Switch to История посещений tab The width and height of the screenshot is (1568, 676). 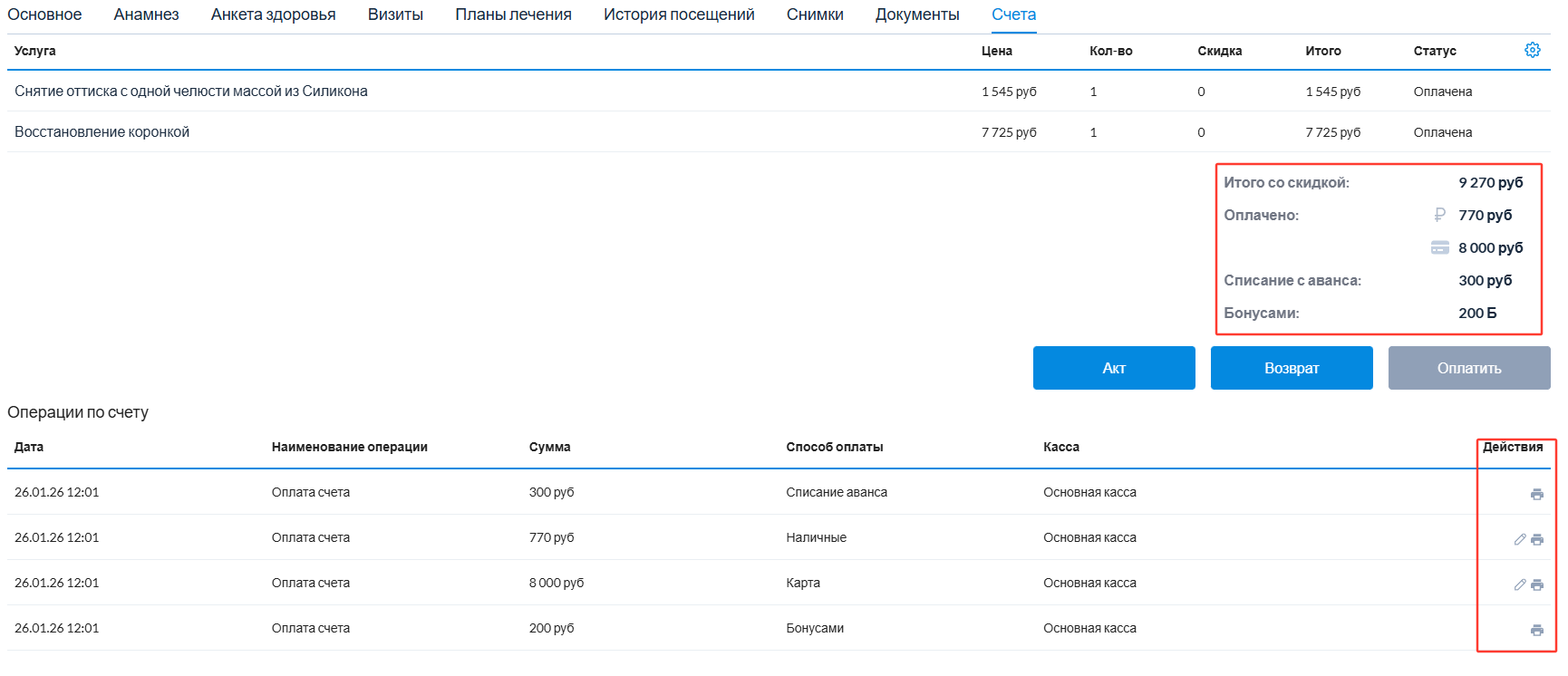679,14
